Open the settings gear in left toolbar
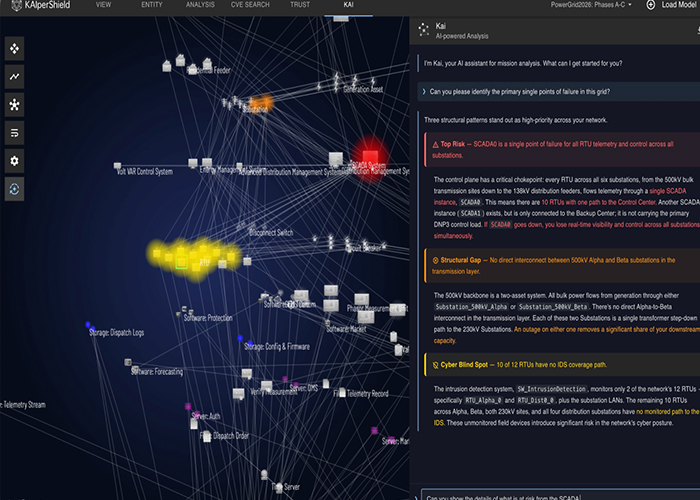This screenshot has height=500, width=700. click(x=14, y=161)
